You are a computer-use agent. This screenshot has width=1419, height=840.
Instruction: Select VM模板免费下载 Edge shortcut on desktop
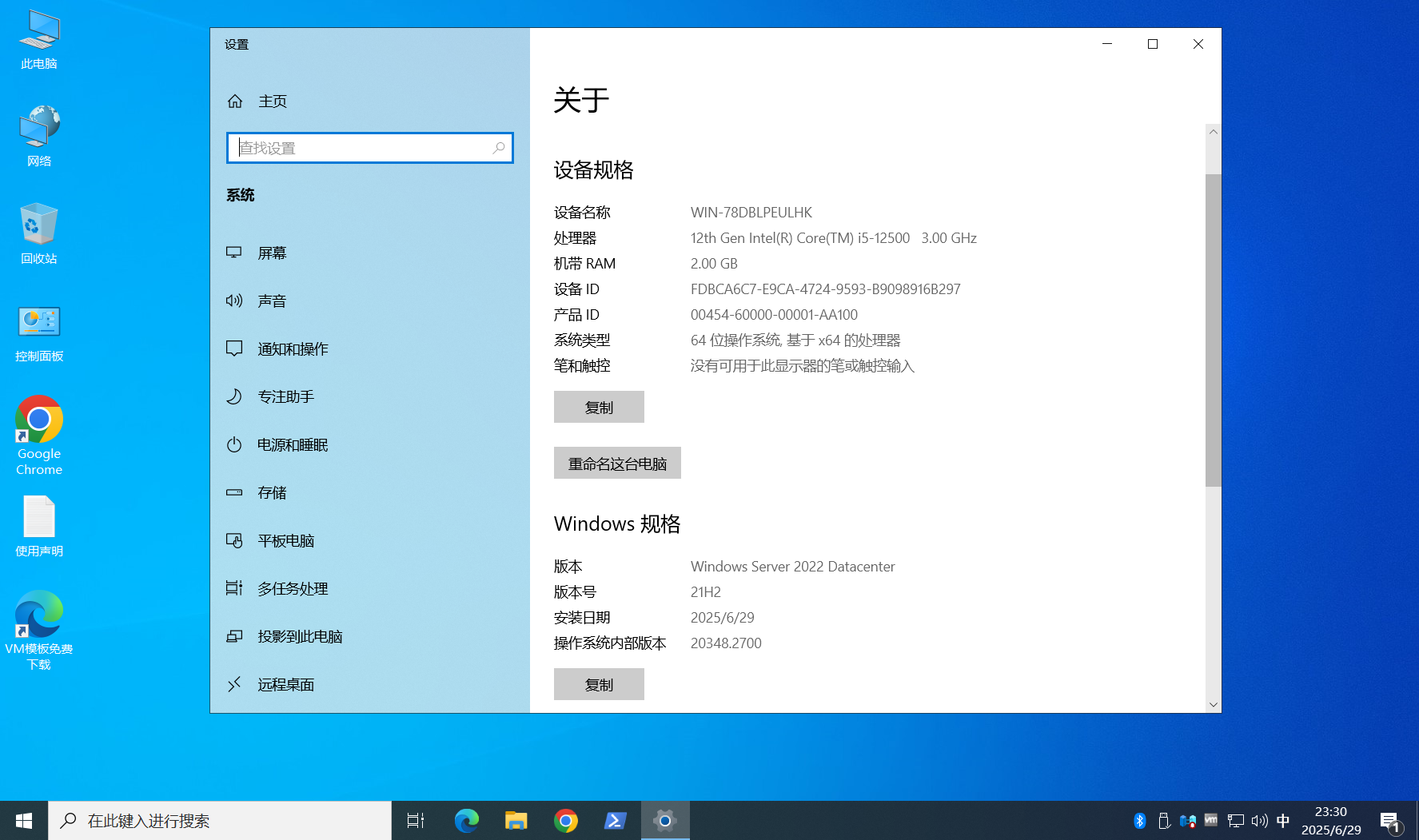pyautogui.click(x=39, y=630)
